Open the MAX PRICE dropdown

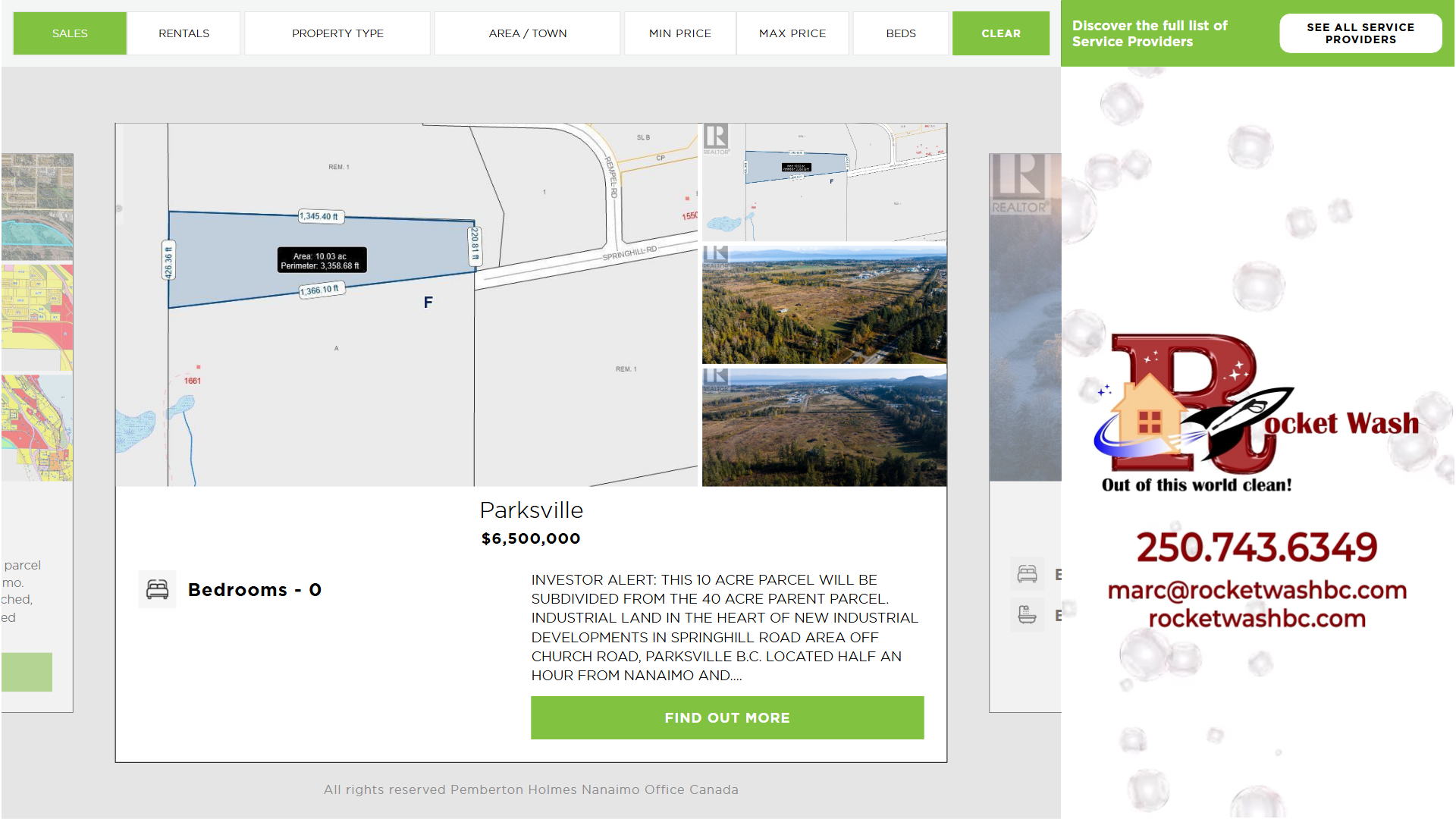click(x=792, y=33)
